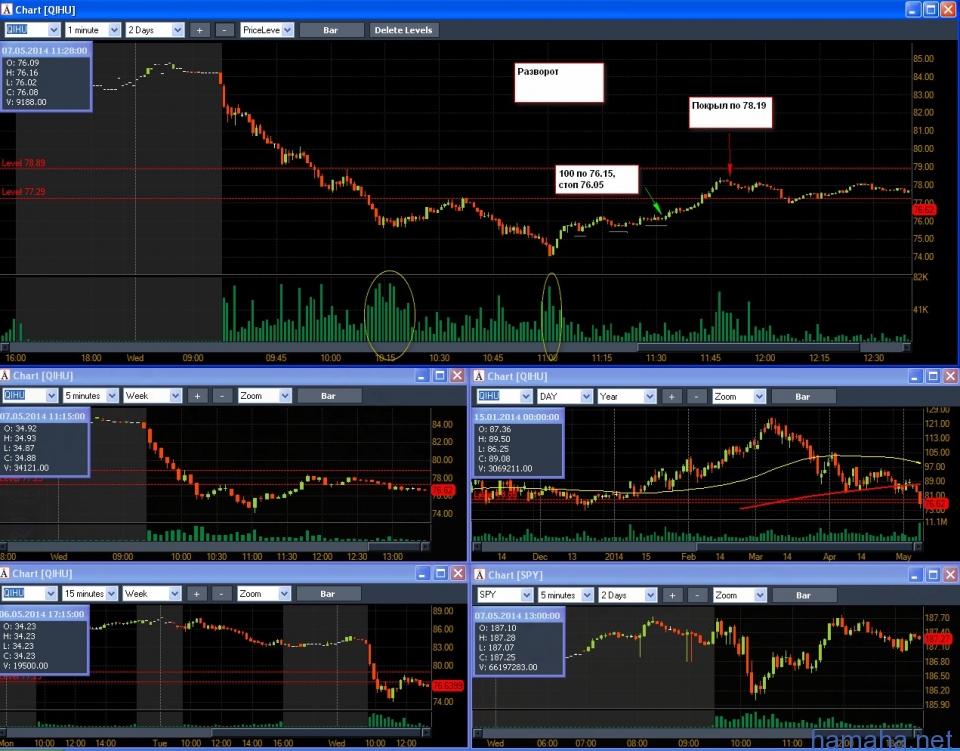Click the minus button in the 5 minutes QIHU chart
This screenshot has width=960, height=751.
[x=225, y=396]
